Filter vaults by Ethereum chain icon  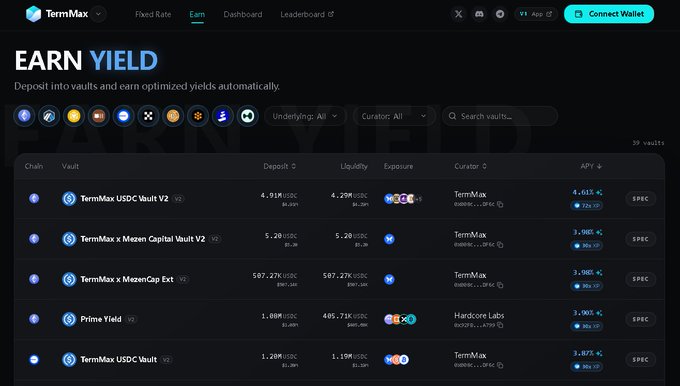point(24,116)
